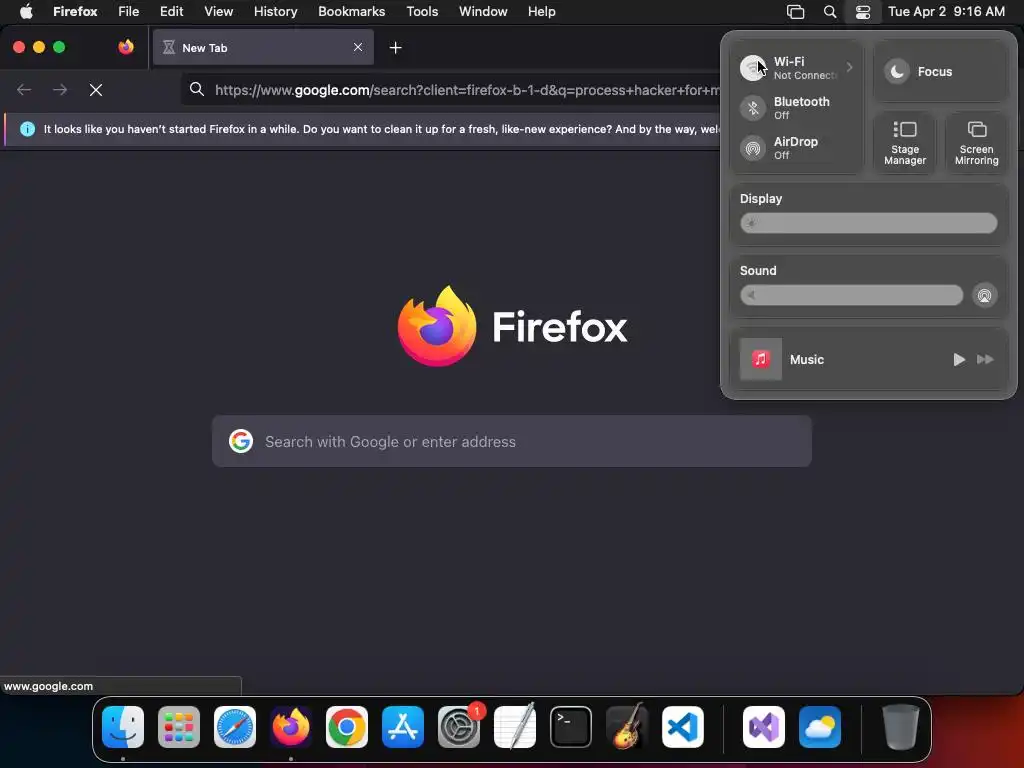Open the Edit menu
Screen dimensions: 1024x768
172,12
